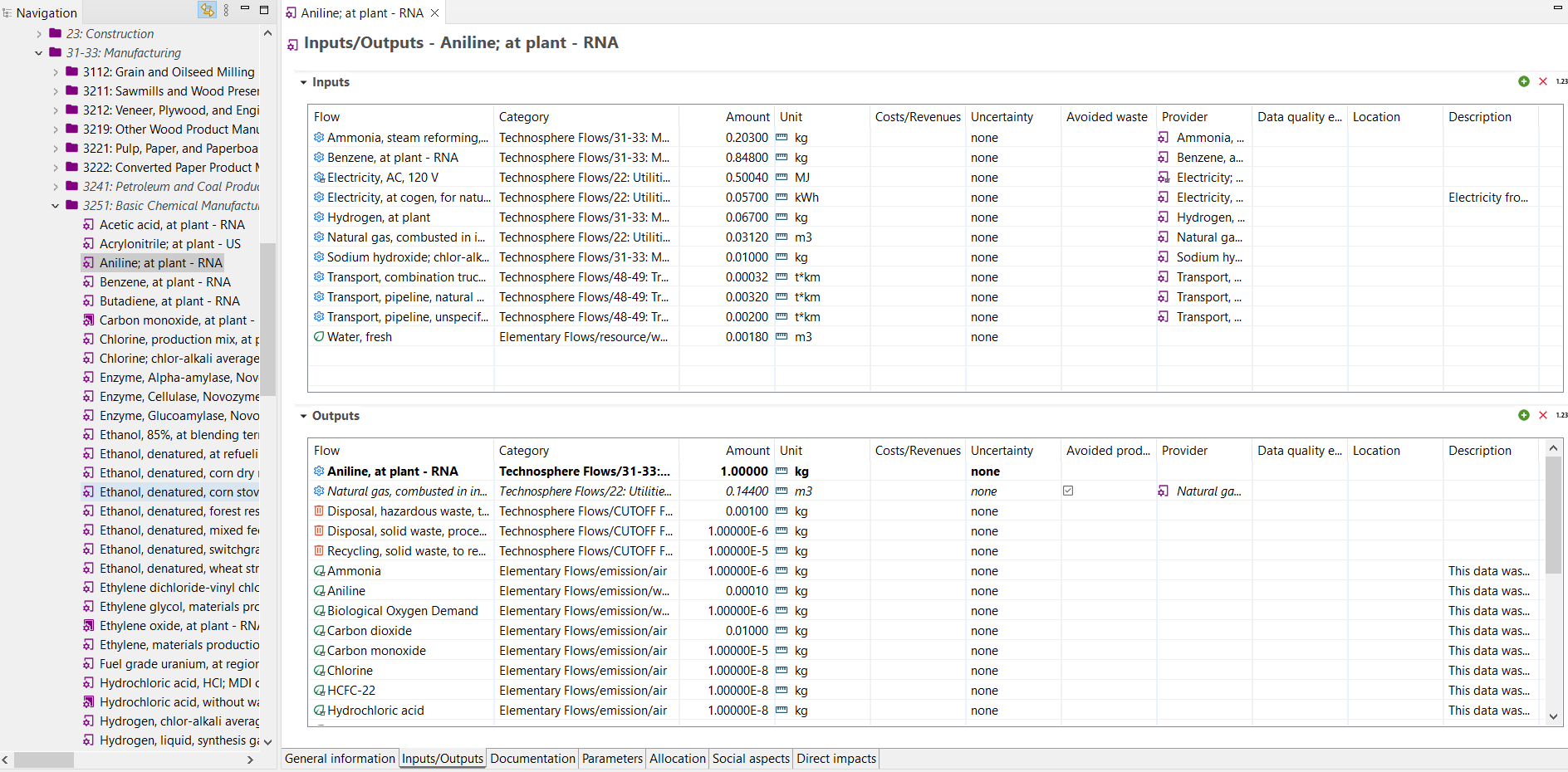The height and width of the screenshot is (772, 1568).
Task: Collapse the Inputs section
Action: (x=303, y=82)
